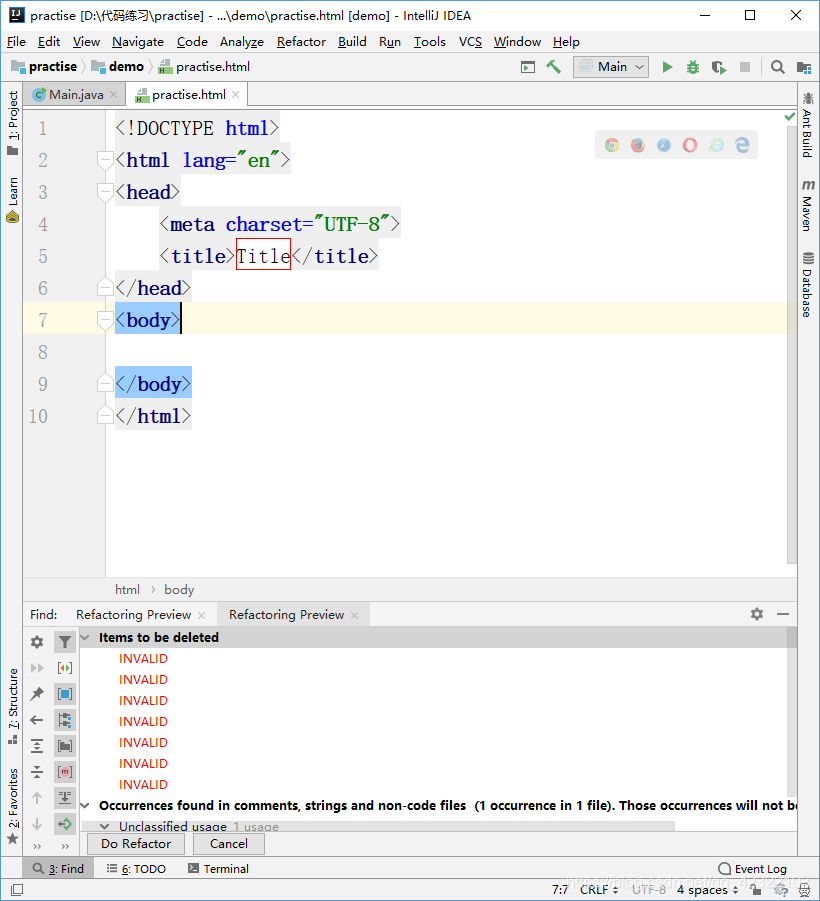The height and width of the screenshot is (901, 820).
Task: Click body in the breadcrumb bar
Action: (179, 590)
